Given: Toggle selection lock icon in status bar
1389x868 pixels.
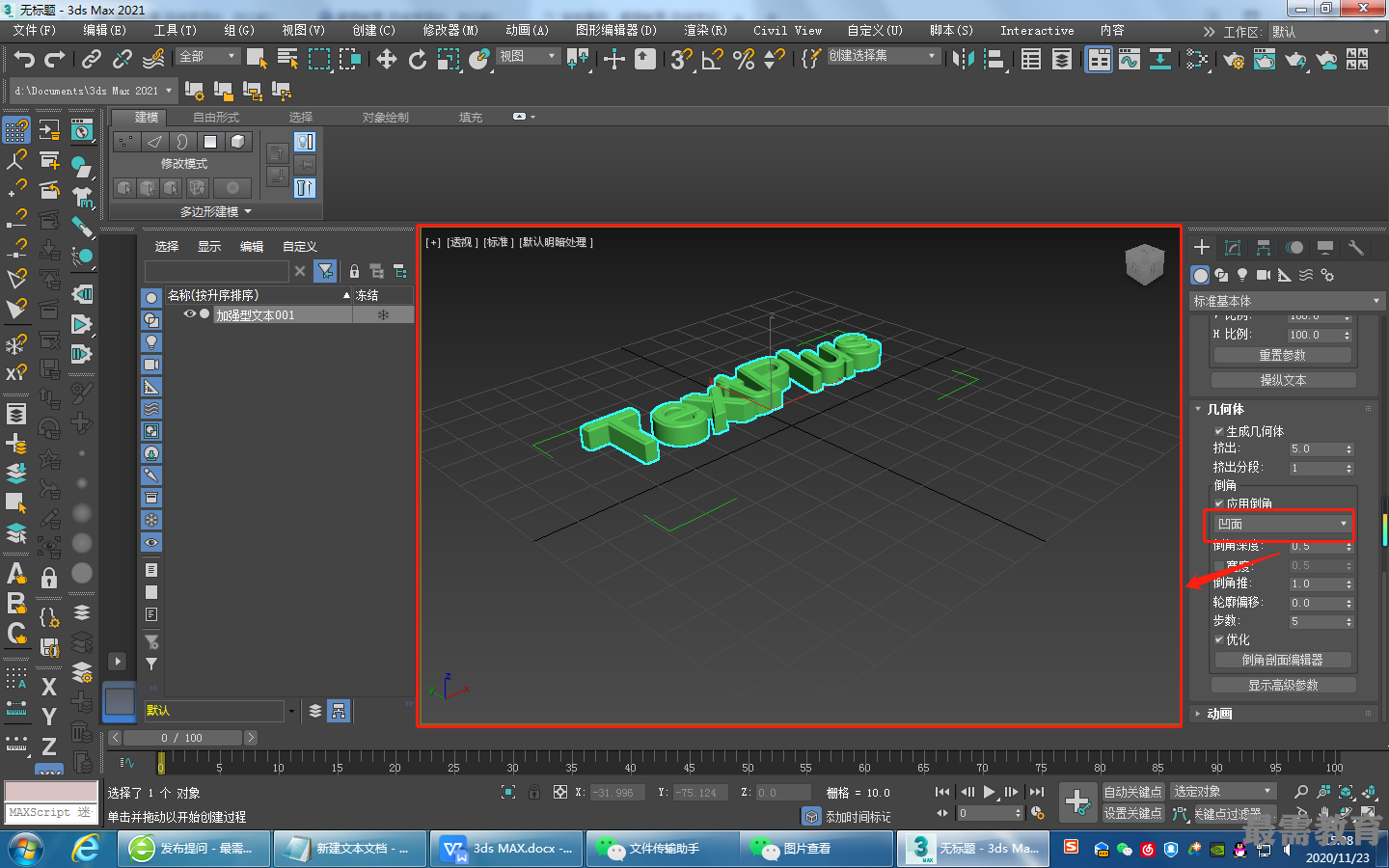Looking at the screenshot, I should pyautogui.click(x=534, y=792).
